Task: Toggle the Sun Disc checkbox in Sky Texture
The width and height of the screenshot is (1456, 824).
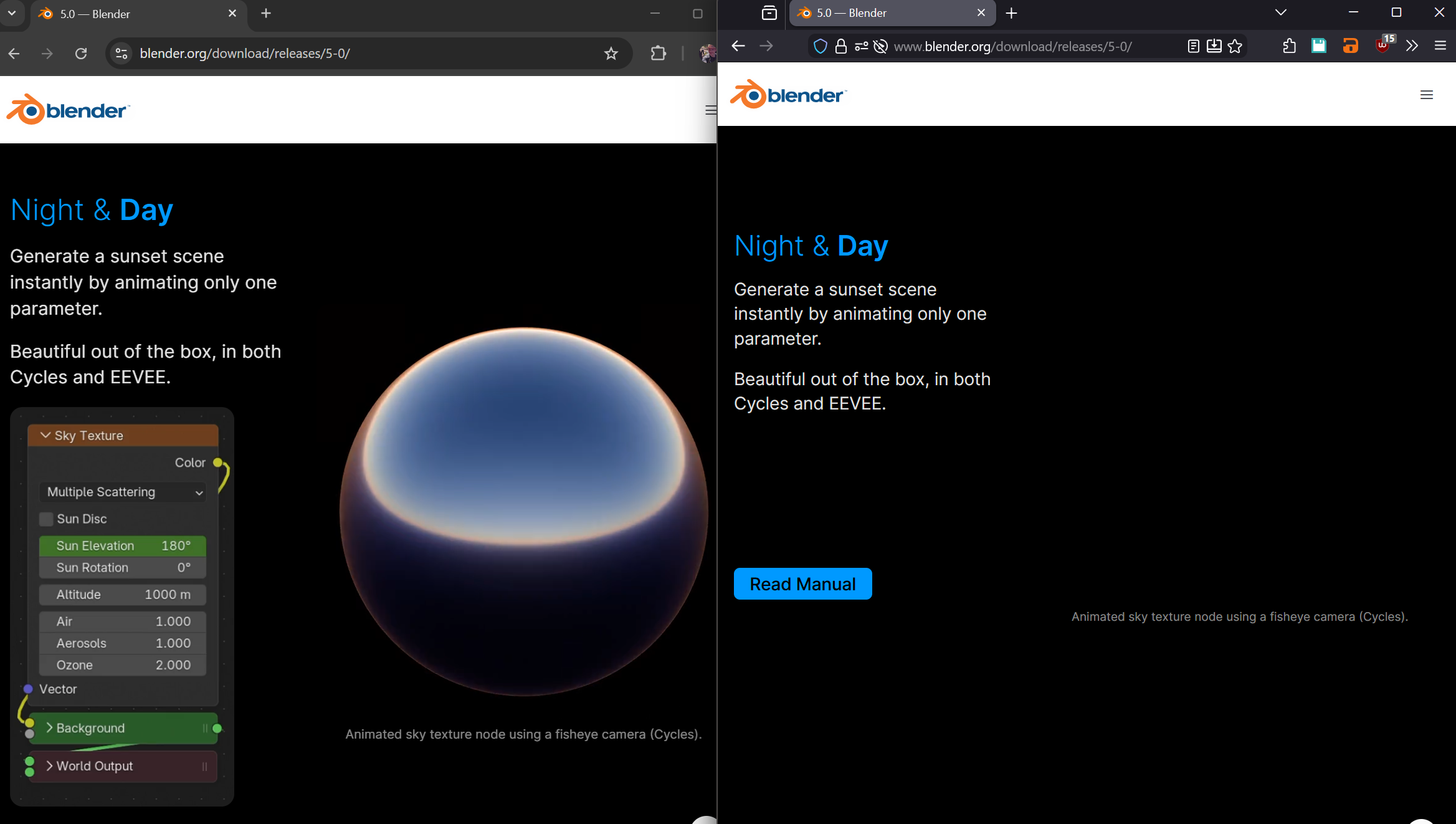Action: (x=46, y=519)
